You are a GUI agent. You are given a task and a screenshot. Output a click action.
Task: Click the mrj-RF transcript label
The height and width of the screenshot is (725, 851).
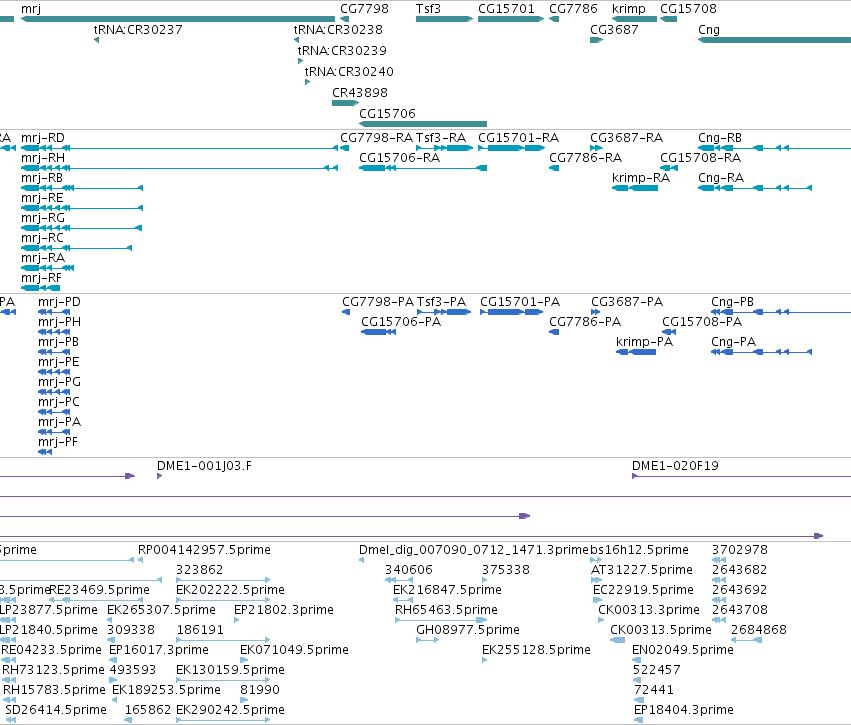point(41,278)
